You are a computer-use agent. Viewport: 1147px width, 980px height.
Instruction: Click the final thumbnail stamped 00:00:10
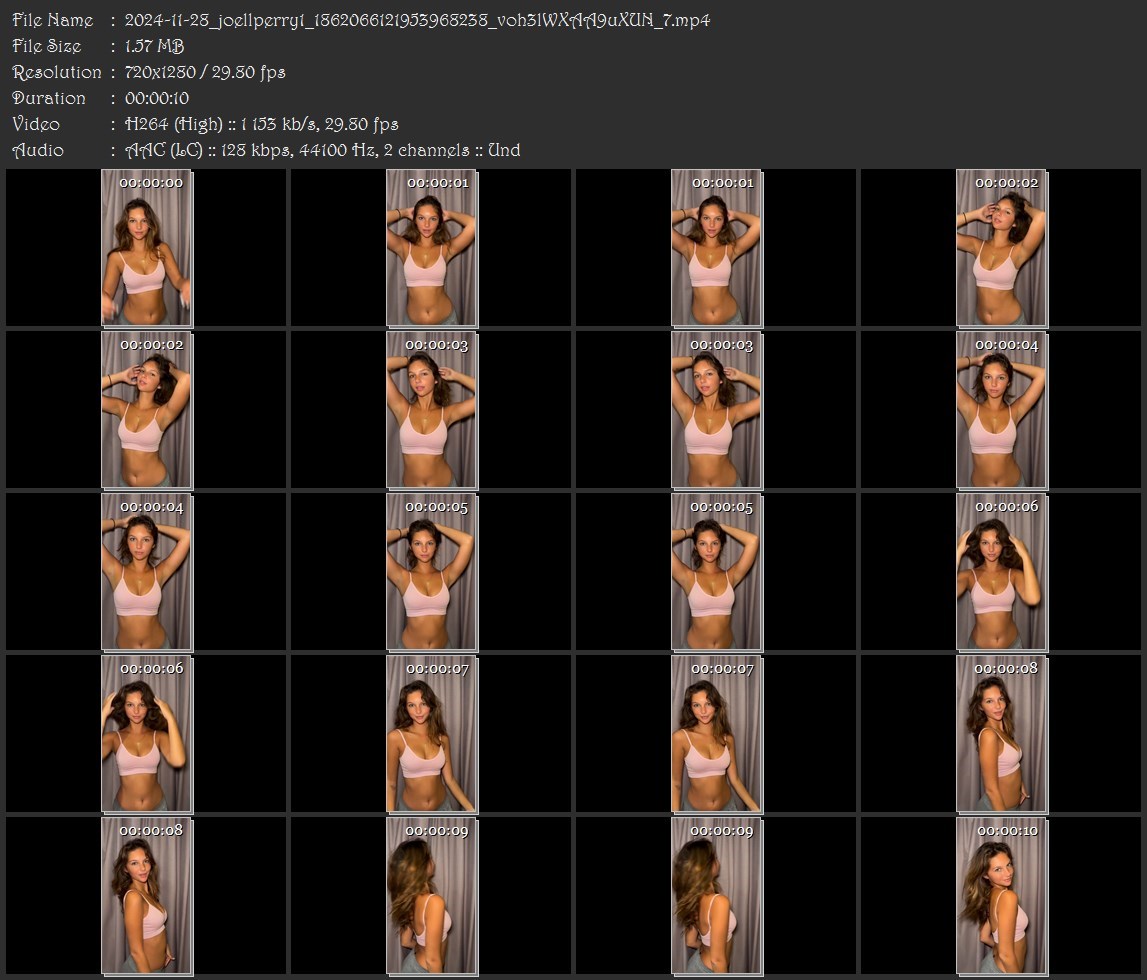pos(1002,896)
